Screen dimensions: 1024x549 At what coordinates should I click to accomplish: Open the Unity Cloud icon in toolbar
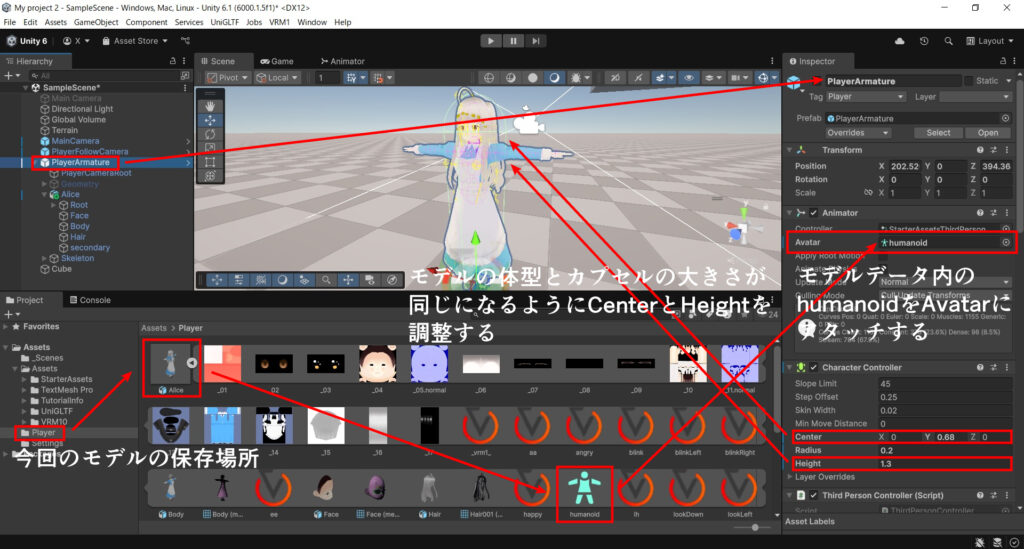[901, 41]
